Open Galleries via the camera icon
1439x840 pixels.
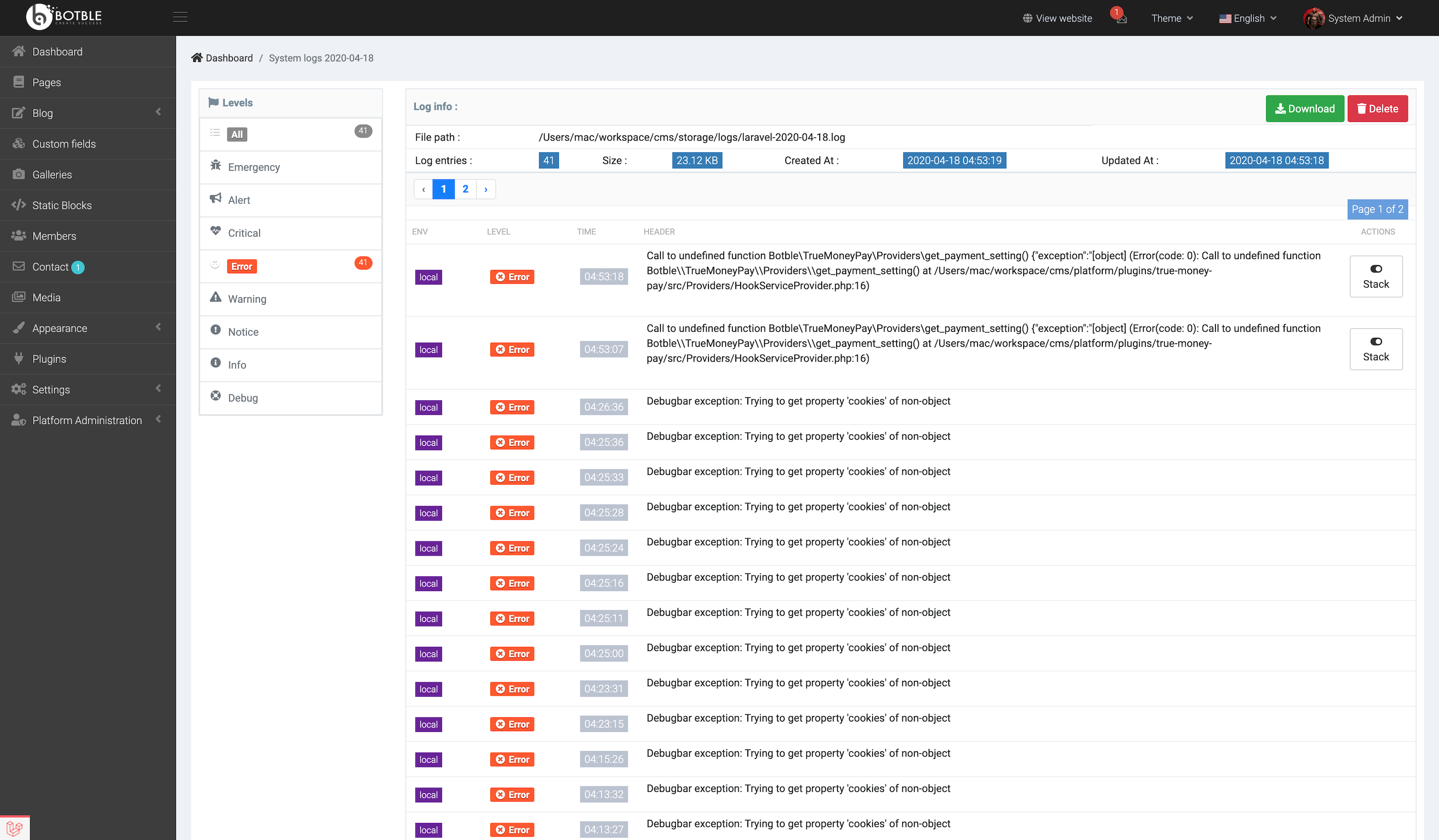point(19,174)
